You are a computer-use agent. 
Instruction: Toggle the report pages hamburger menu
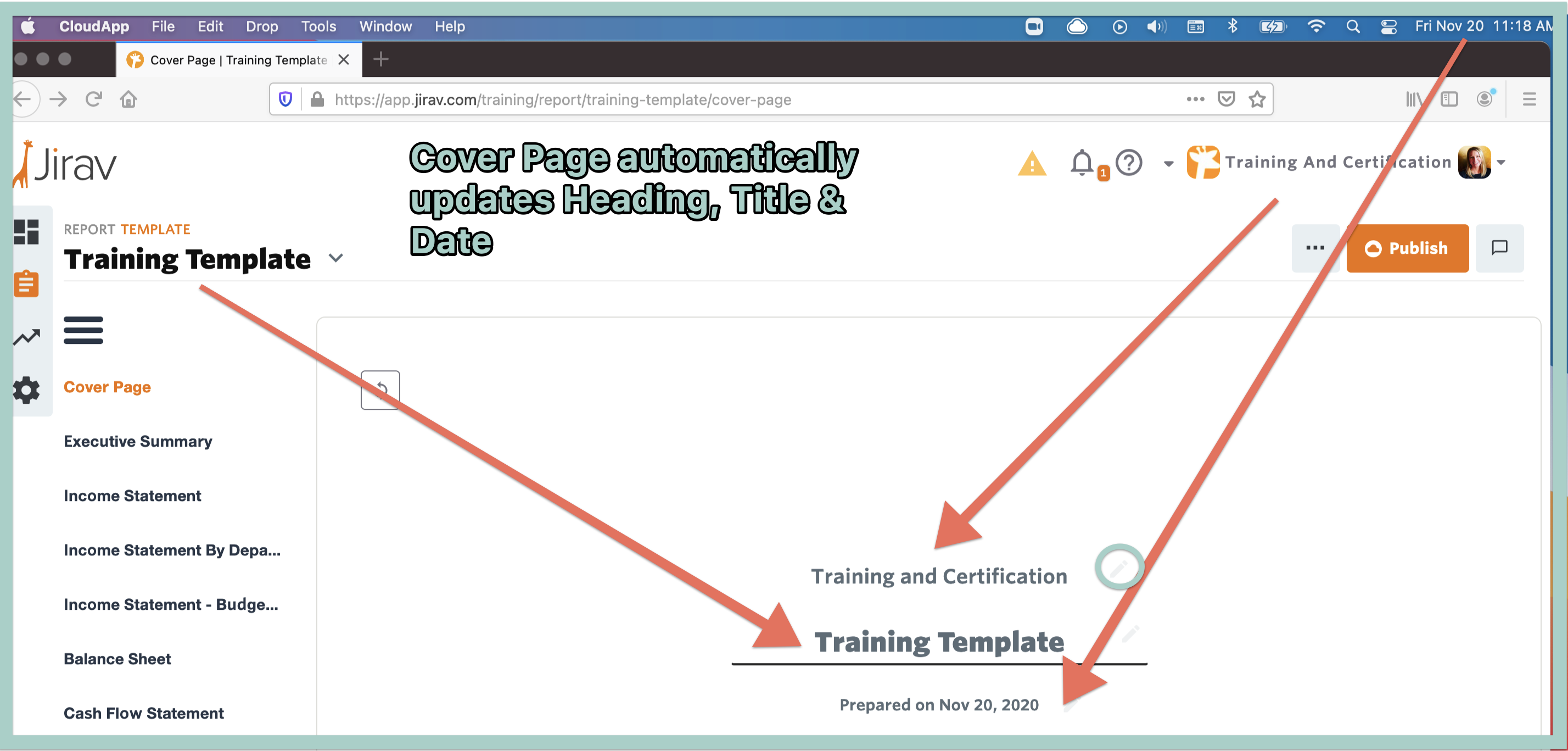(x=83, y=330)
